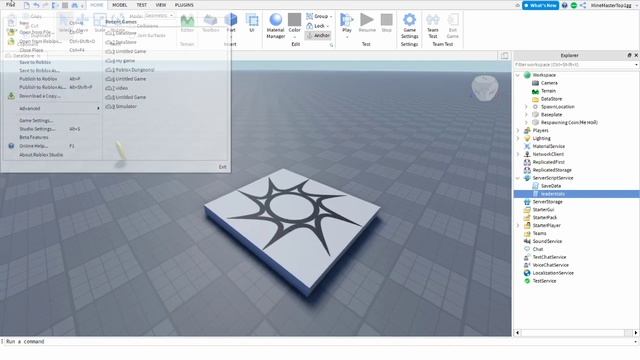640x360 pixels.
Task: Toggle the Anchor button
Action: [318, 36]
